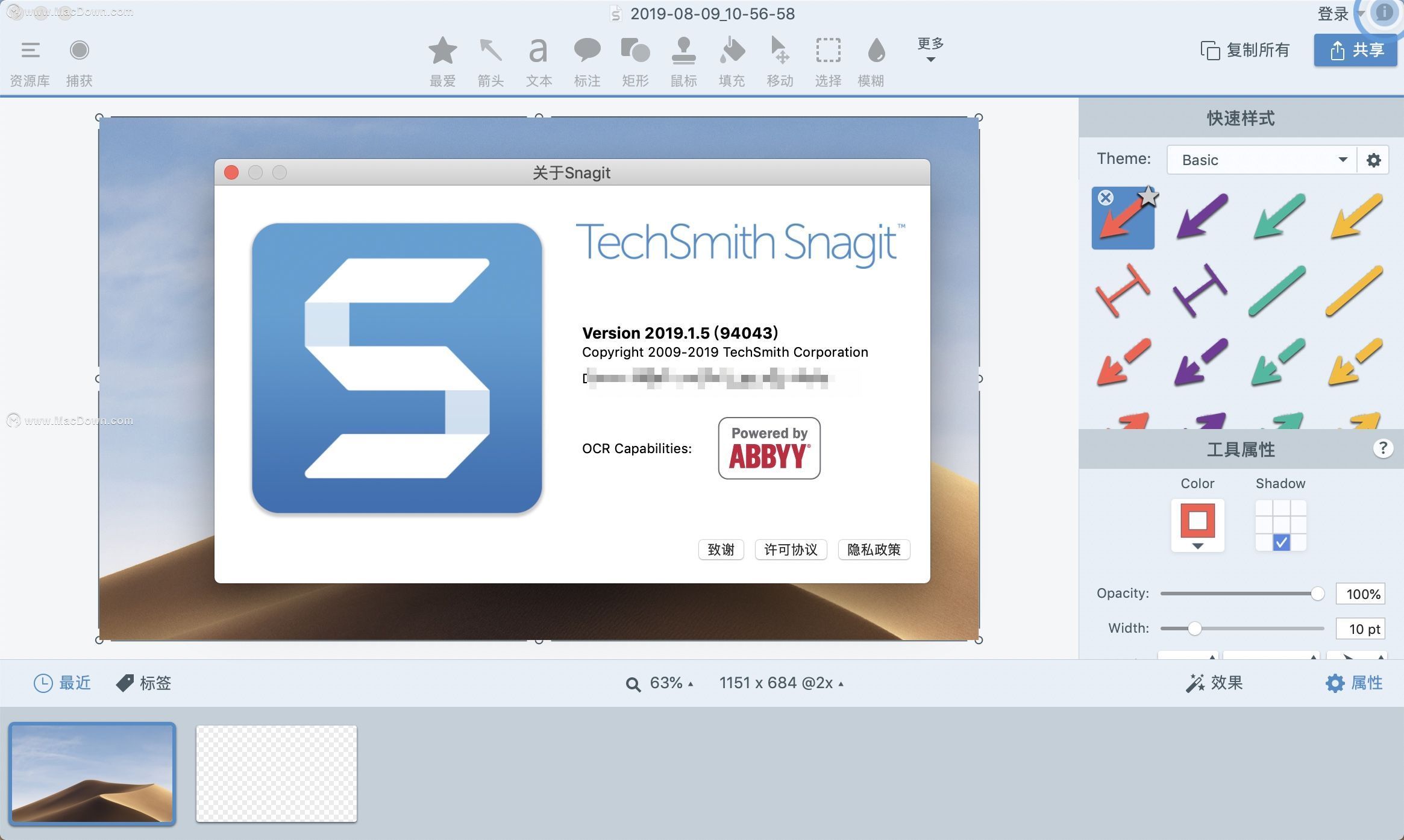Open the info icon beside 登录
This screenshot has width=1404, height=840.
point(1384,13)
